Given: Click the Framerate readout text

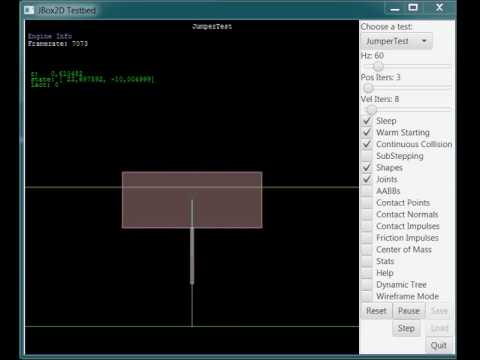Looking at the screenshot, I should pos(58,44).
